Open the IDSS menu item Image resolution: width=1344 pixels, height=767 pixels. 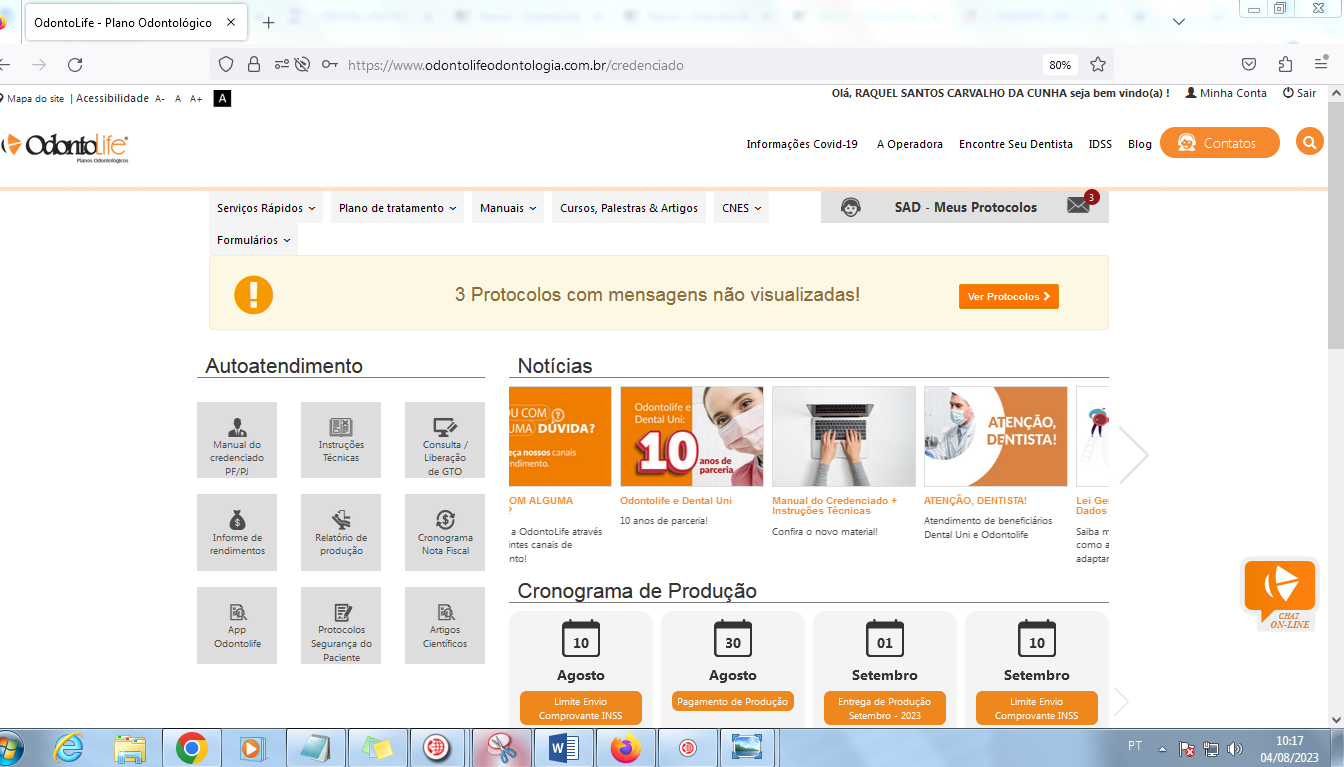coord(1100,144)
